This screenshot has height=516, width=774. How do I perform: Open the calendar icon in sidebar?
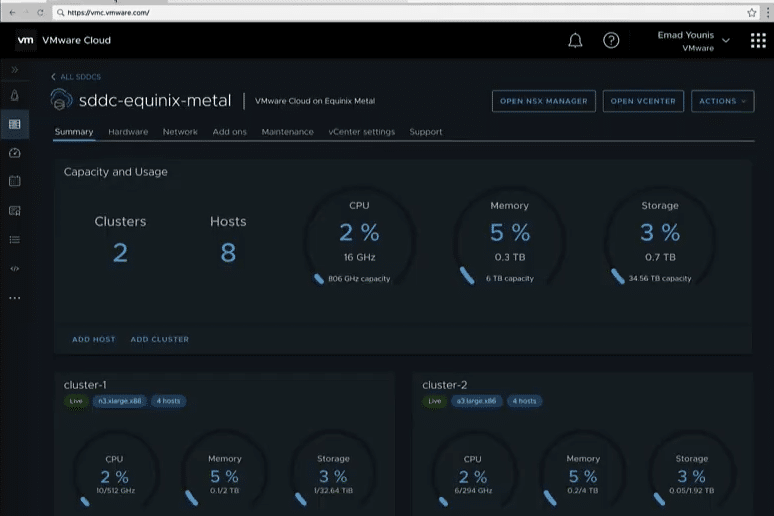(15, 181)
